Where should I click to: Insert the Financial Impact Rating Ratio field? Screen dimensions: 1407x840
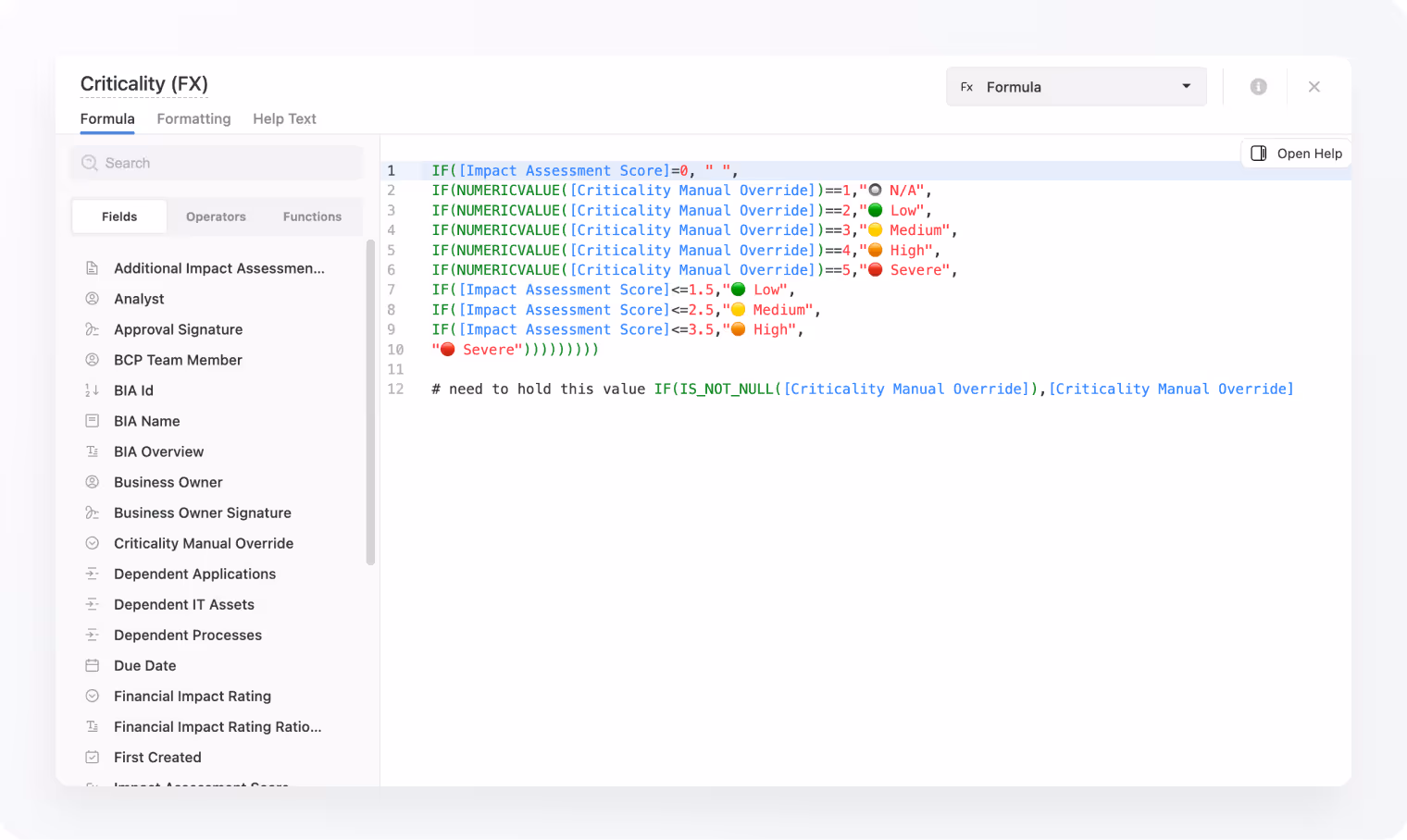pyautogui.click(x=217, y=726)
